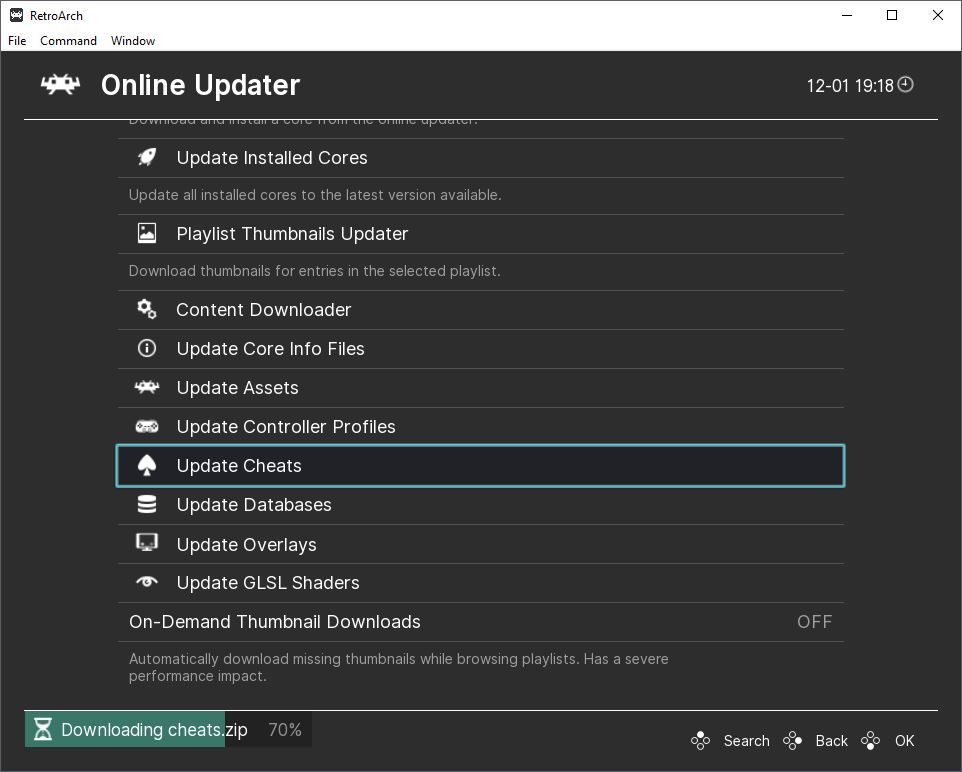Click the eye icon for Update GLSL Shaders
This screenshot has height=772, width=962.
(147, 582)
